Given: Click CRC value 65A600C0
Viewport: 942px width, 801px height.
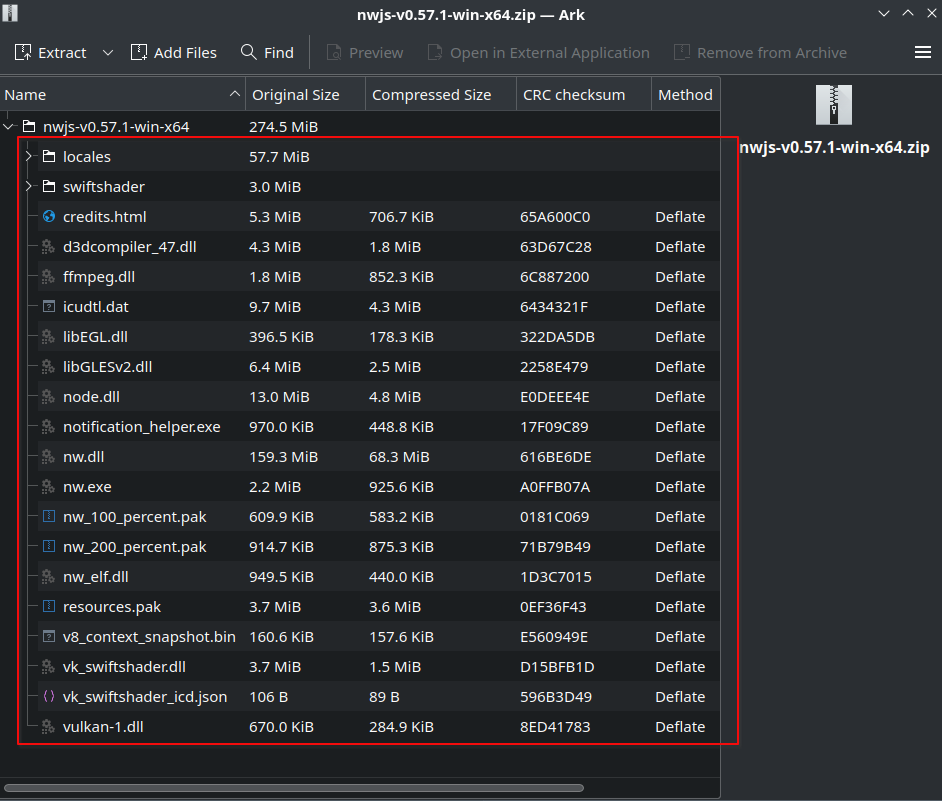Looking at the screenshot, I should [x=555, y=217].
